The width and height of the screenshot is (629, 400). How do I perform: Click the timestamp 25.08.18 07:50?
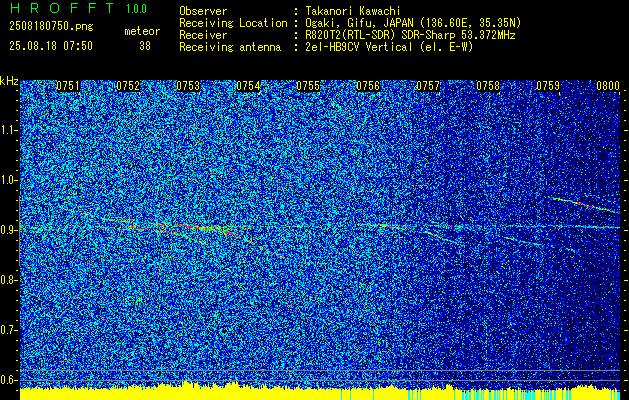[x=51, y=46]
